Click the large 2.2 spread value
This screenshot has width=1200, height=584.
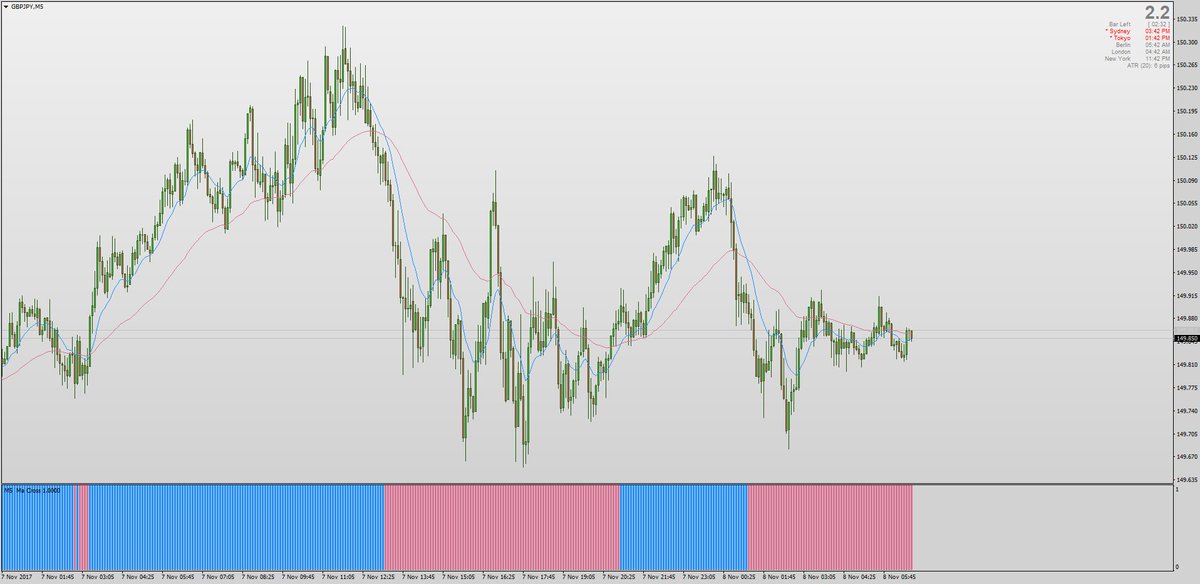coord(1158,13)
